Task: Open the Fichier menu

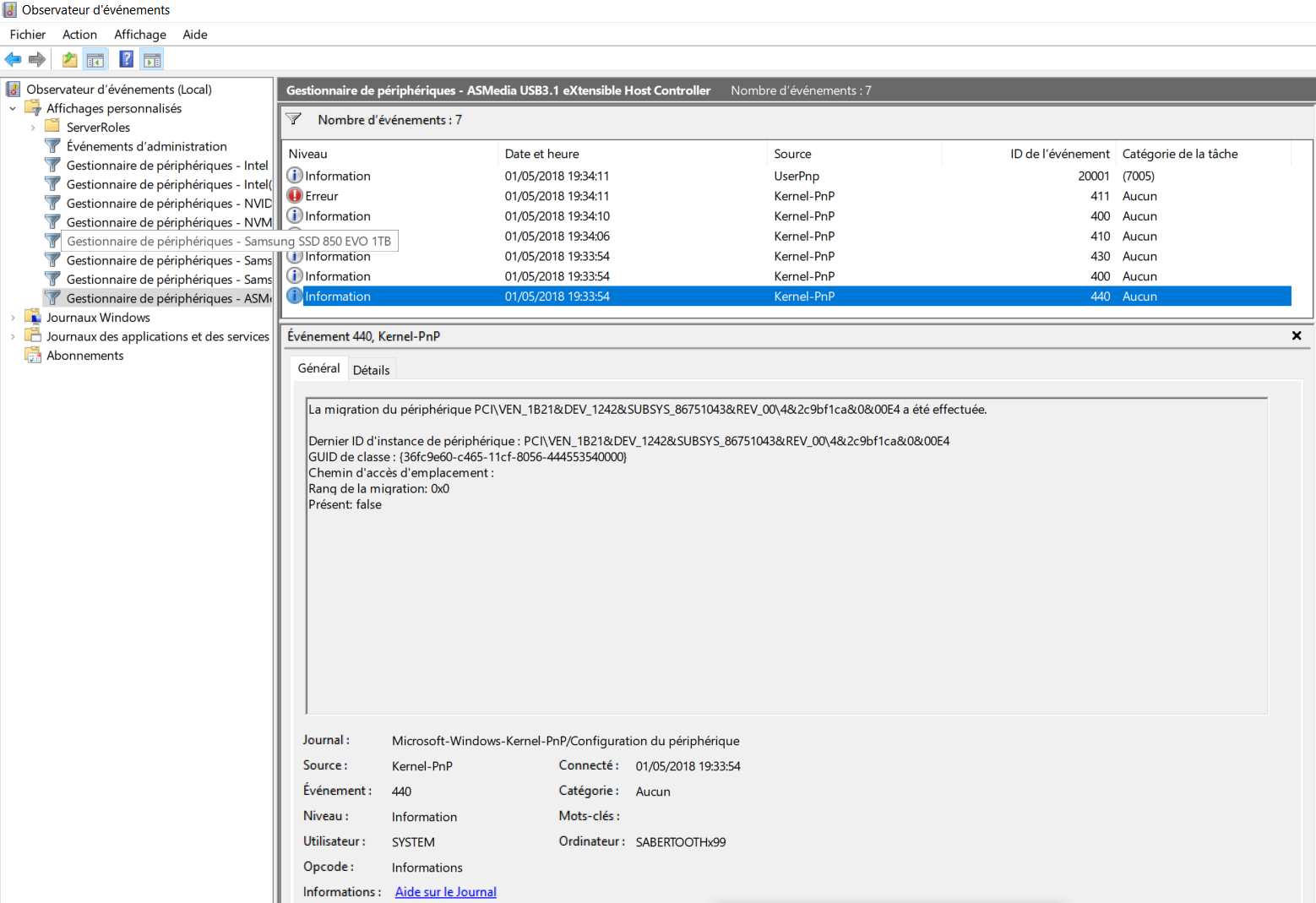Action: tap(28, 35)
